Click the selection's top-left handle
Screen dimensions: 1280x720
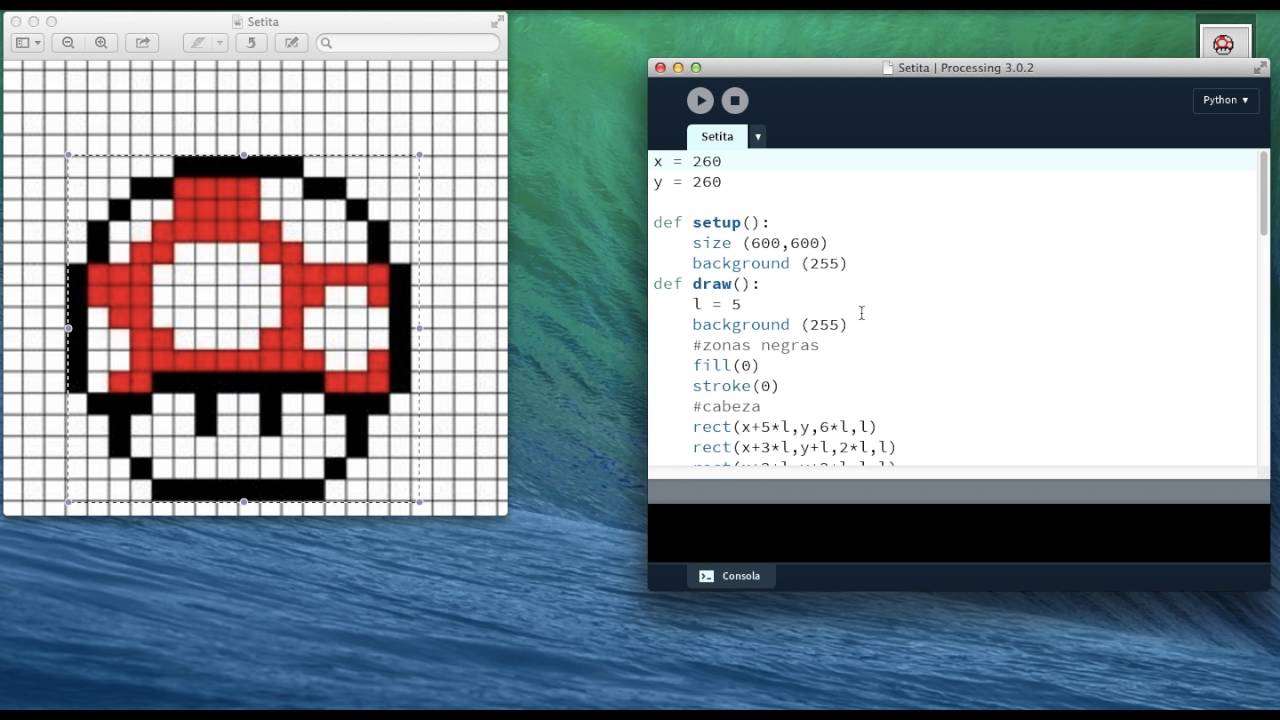click(68, 155)
